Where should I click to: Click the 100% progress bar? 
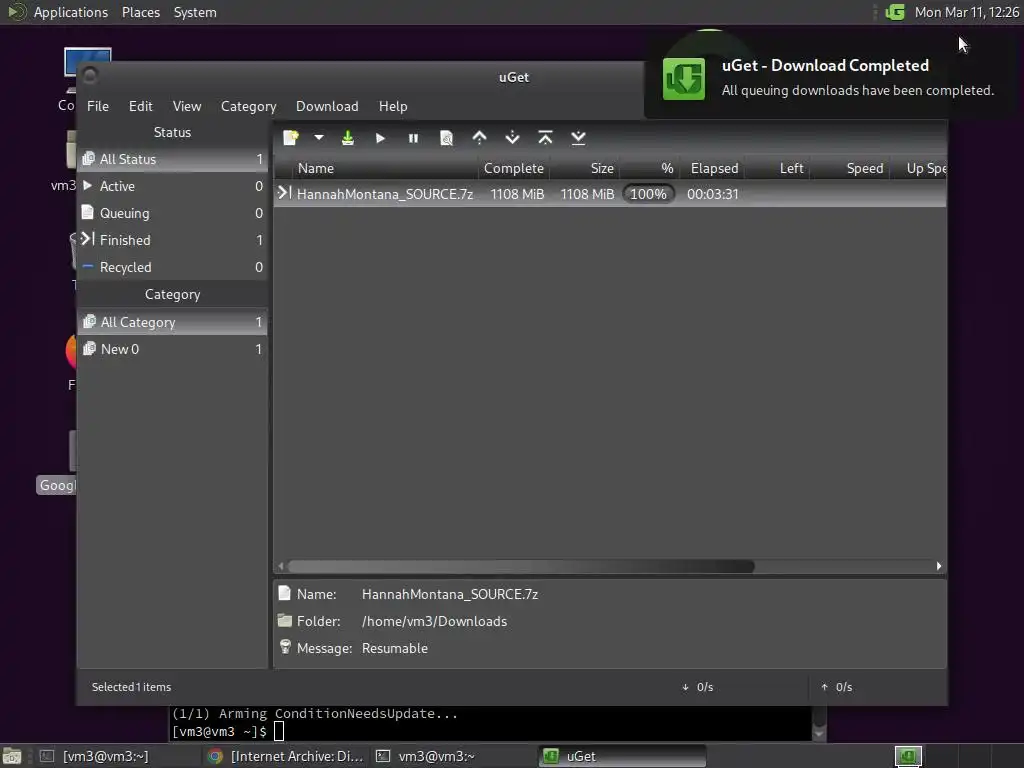pyautogui.click(x=648, y=194)
